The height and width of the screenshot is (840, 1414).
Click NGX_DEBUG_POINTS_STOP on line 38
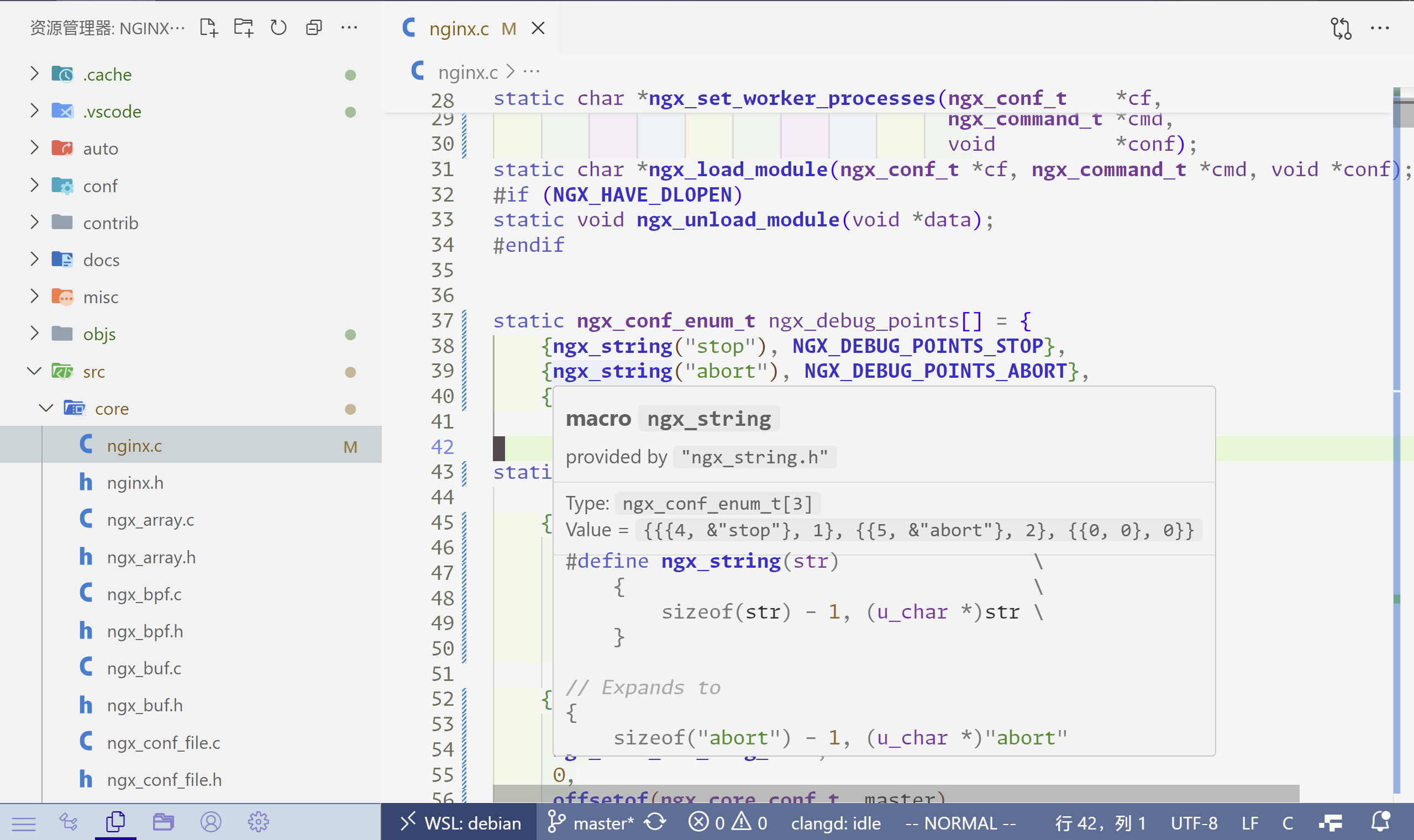coord(917,346)
